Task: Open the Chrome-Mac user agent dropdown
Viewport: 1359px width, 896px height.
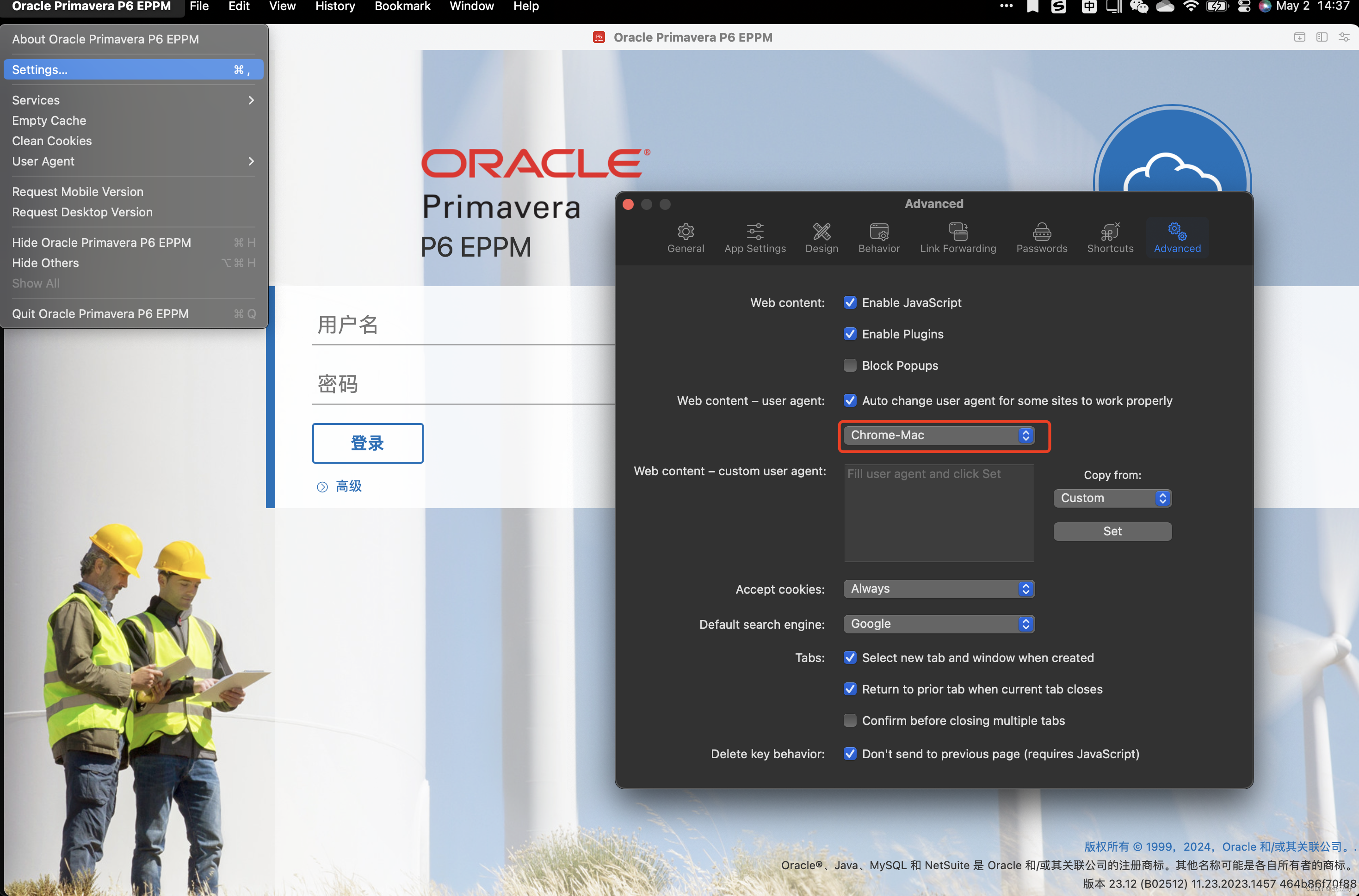Action: click(939, 436)
